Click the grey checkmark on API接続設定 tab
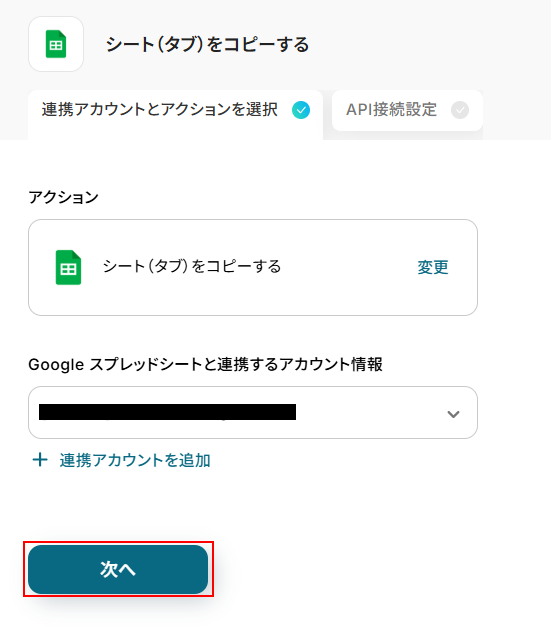Viewport: 551px width, 627px height. click(x=460, y=110)
